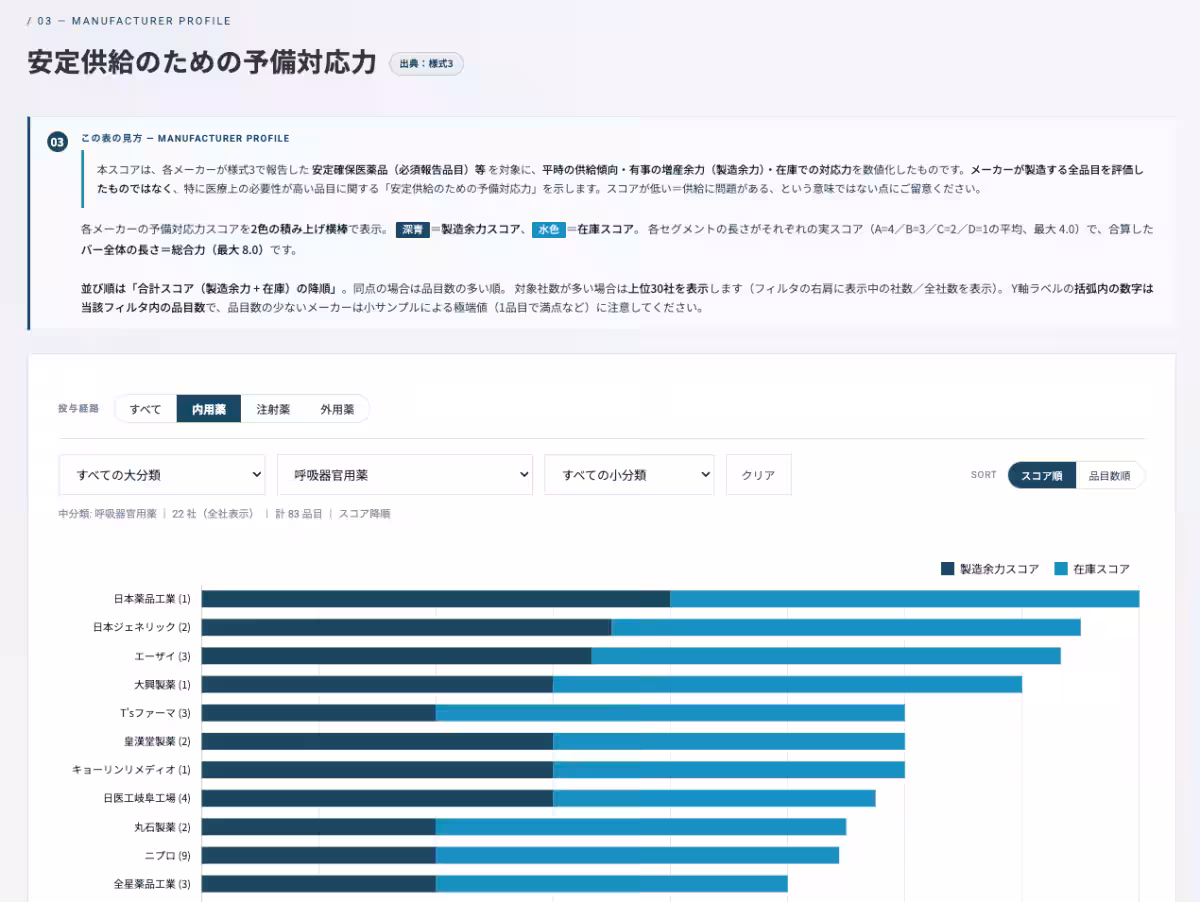Viewport: 1200px width, 902px height.
Task: Click the 投与経路 label
Action: coord(79,409)
